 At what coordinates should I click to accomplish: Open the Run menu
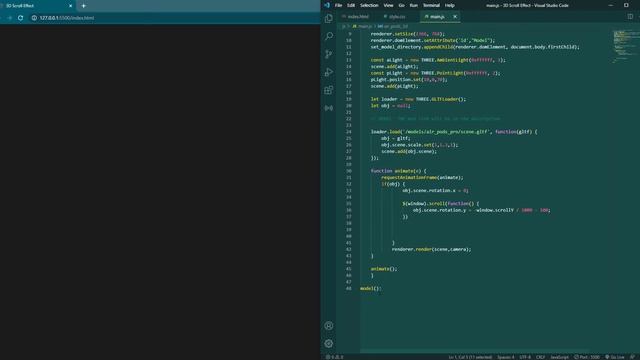click(x=413, y=5)
